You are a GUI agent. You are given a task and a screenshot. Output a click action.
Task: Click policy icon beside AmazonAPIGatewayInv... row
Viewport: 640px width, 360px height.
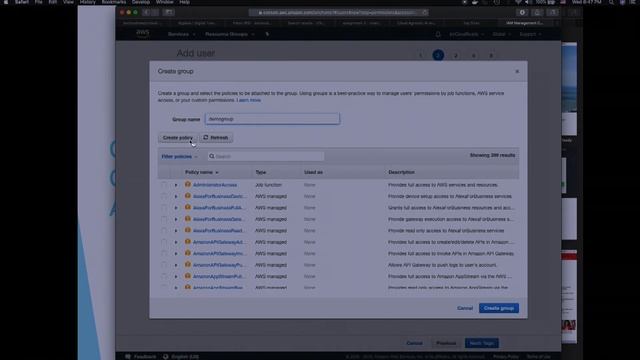coord(188,253)
